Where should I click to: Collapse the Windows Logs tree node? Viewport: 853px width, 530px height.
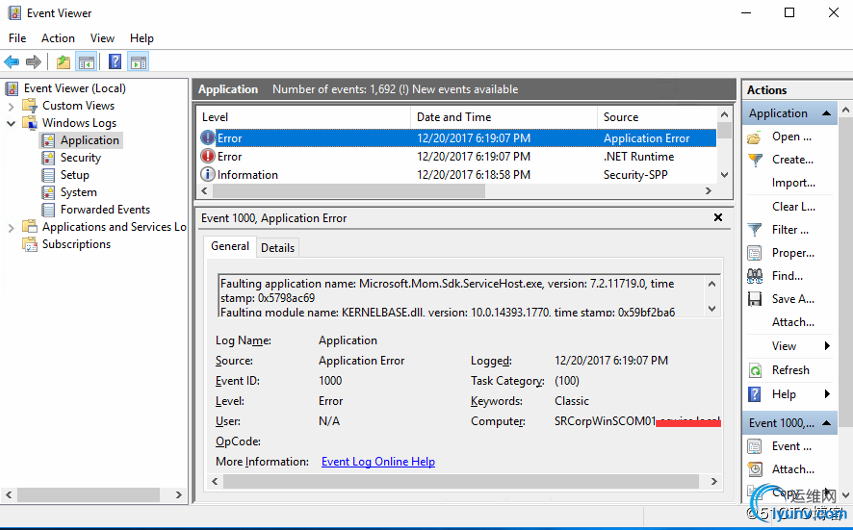point(11,123)
